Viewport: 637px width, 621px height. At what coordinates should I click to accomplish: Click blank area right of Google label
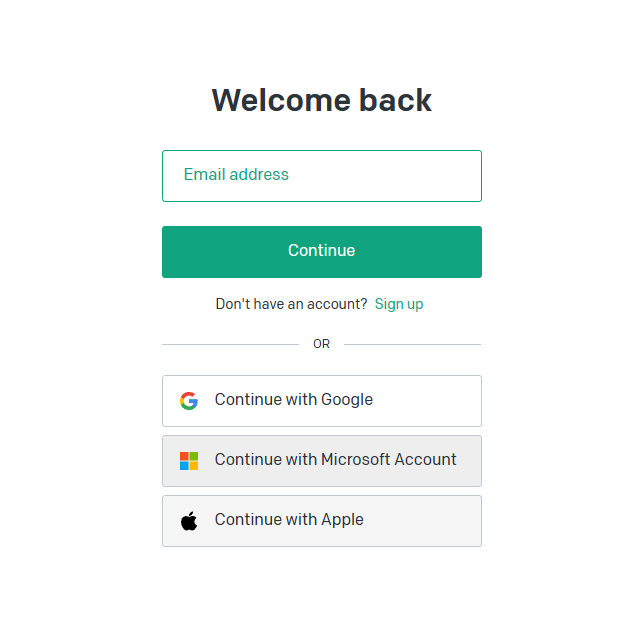[x=430, y=401]
